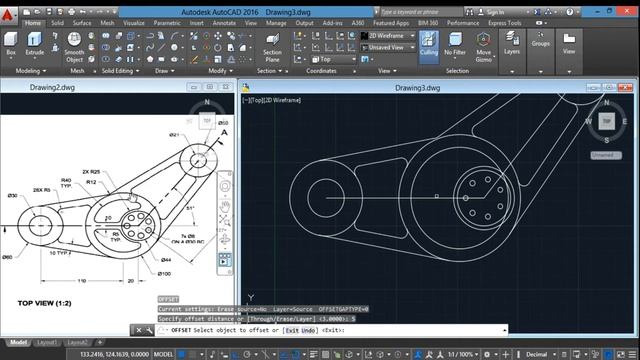Switch to the Solid ribbon tab
This screenshot has height=360, width=640.
tap(57, 23)
